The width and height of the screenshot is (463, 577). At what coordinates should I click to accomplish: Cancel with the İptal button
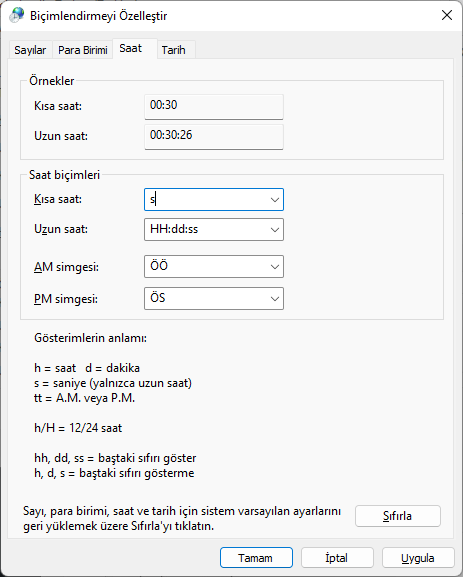[337, 558]
